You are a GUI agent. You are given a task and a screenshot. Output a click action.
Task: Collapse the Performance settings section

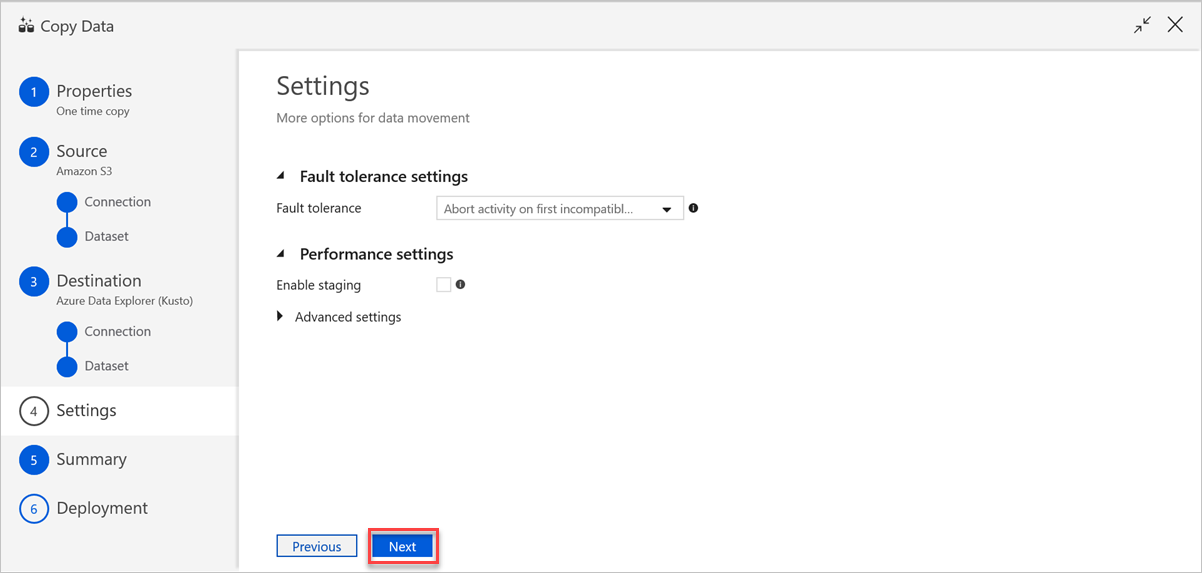click(x=281, y=254)
